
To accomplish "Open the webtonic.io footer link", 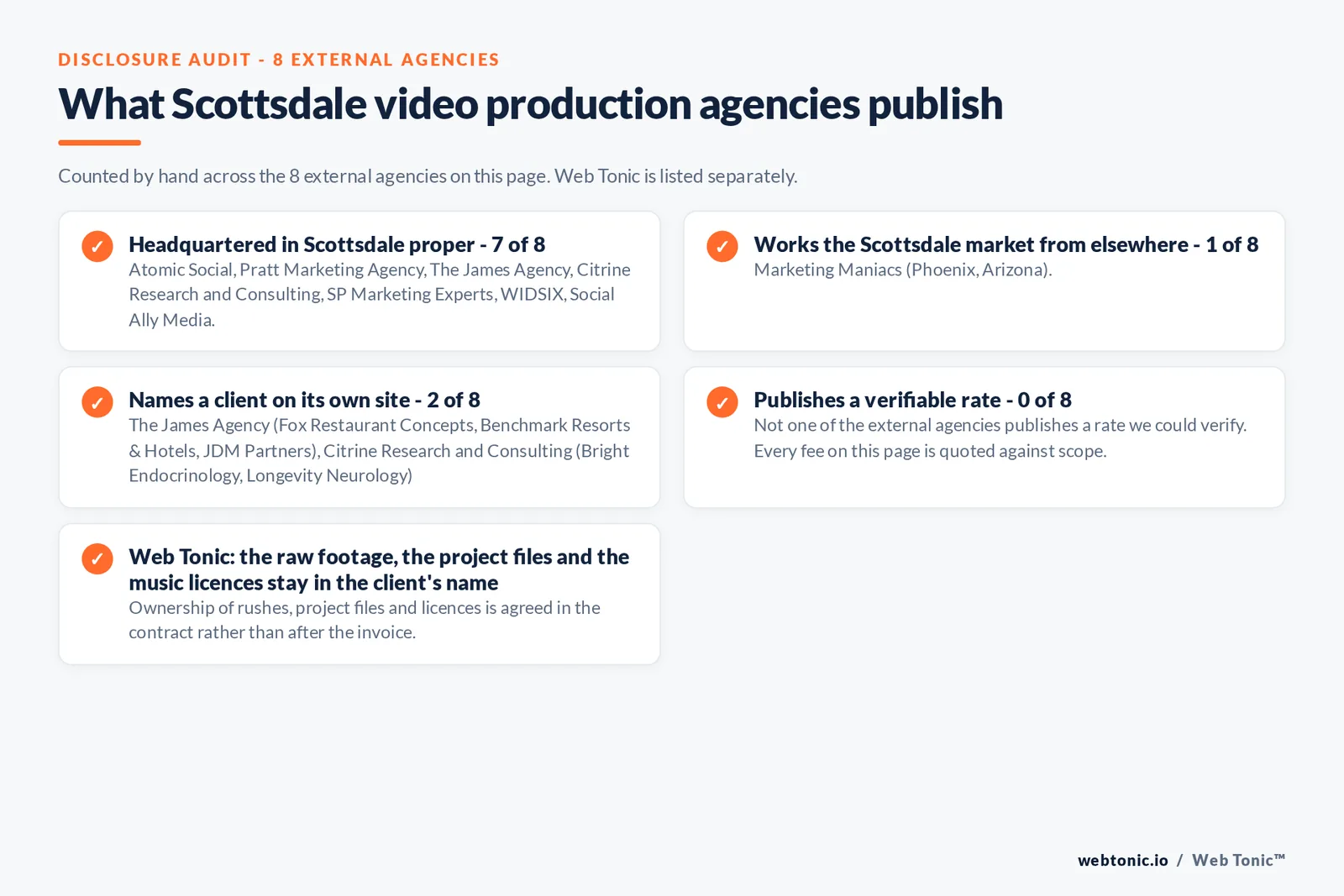I will (x=1123, y=860).
